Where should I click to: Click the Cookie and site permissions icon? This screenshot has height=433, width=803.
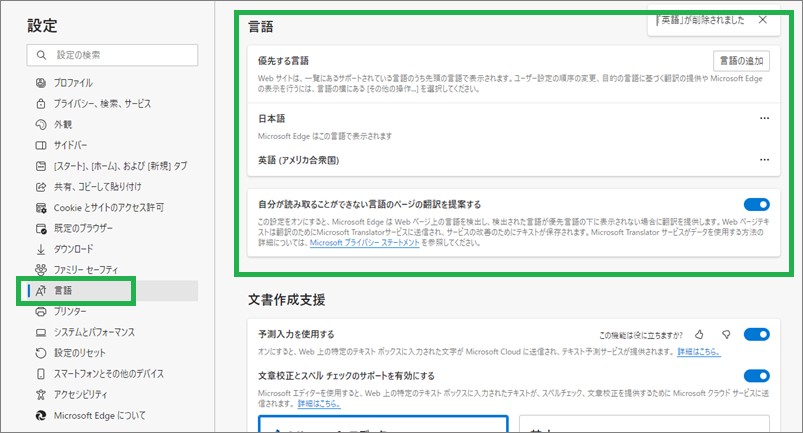(41, 208)
